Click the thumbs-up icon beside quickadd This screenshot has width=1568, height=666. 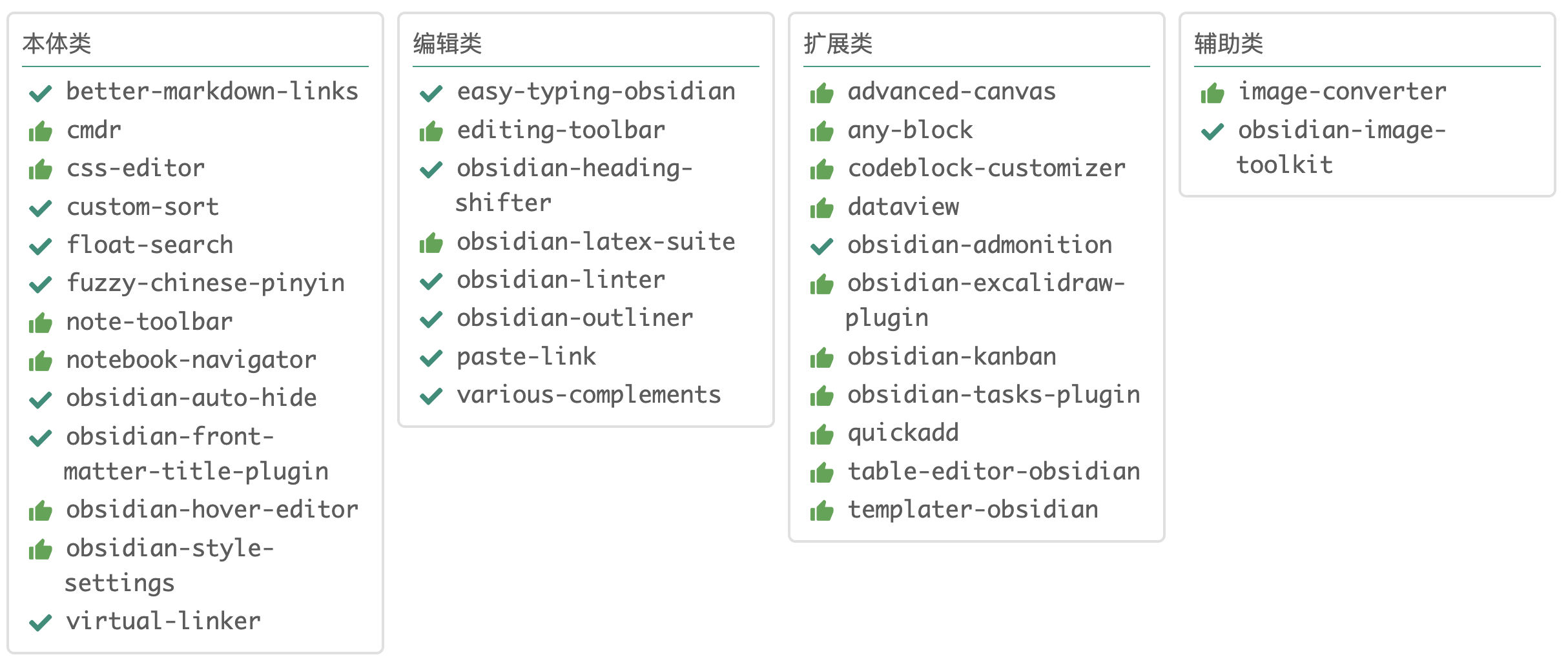point(822,434)
